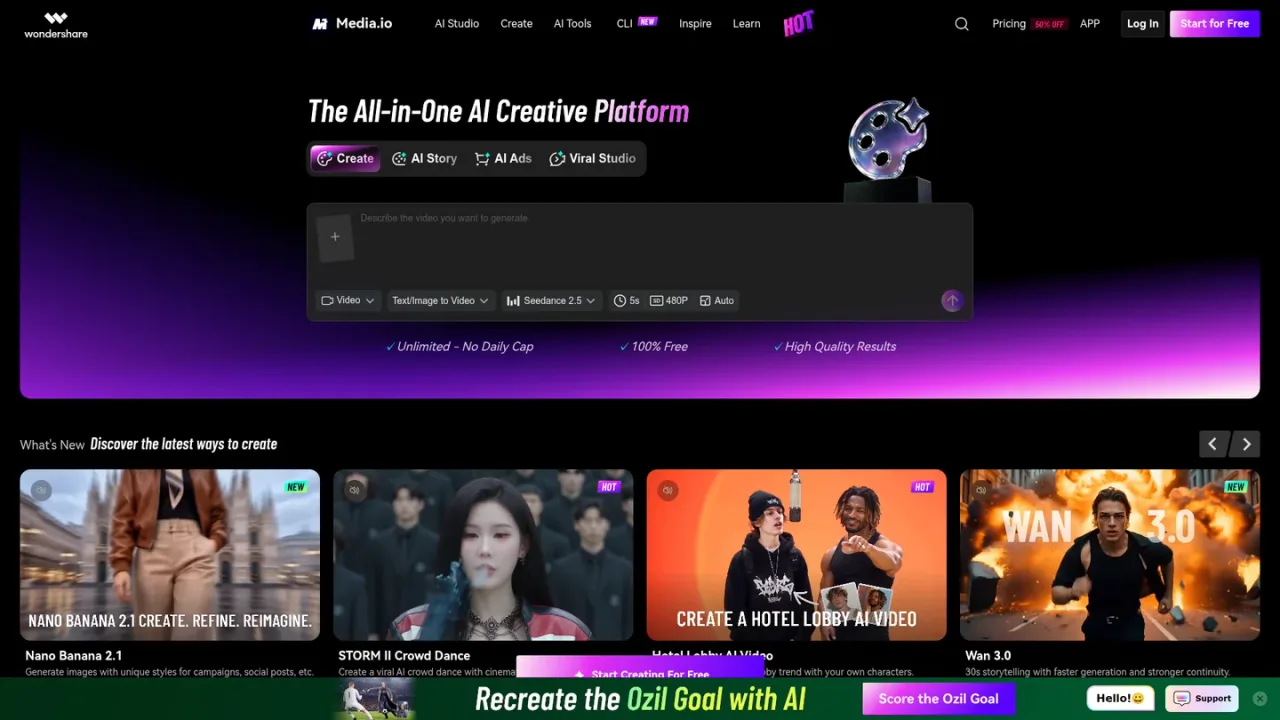Select the Create tab
The image size is (1280, 720).
click(345, 158)
